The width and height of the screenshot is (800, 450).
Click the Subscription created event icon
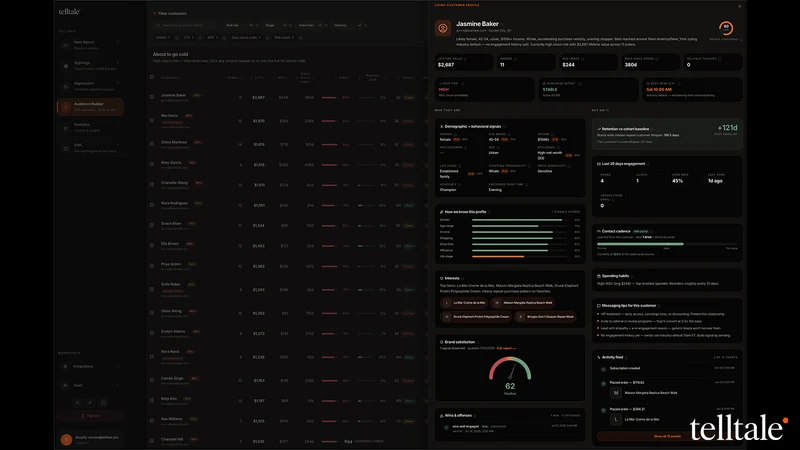(603, 369)
